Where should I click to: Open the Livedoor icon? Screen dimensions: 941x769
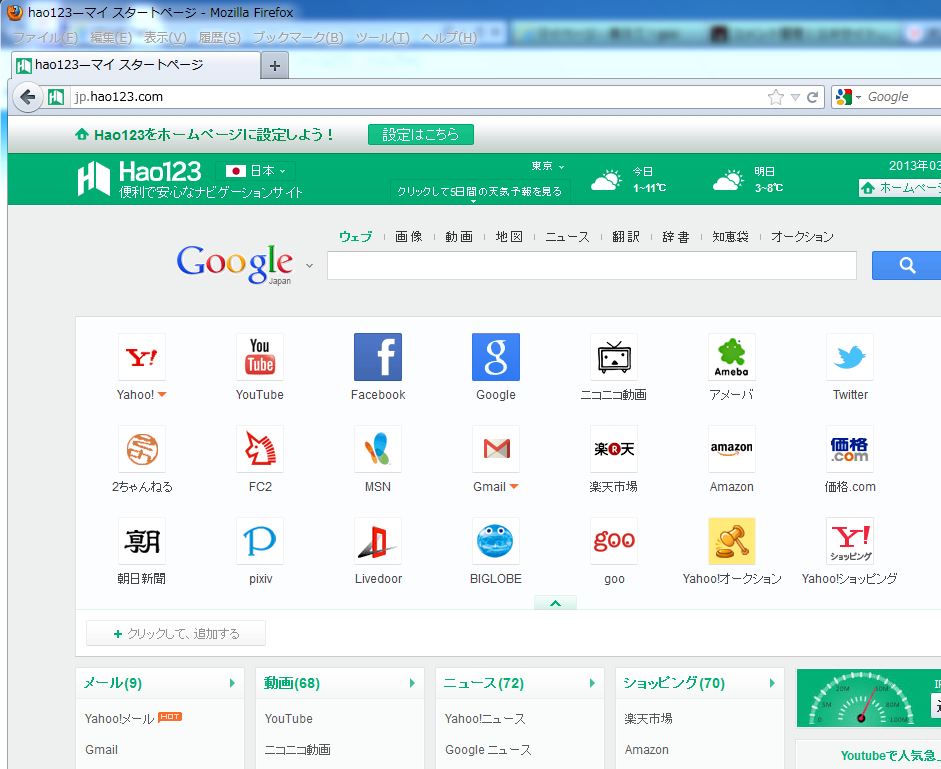pyautogui.click(x=377, y=541)
